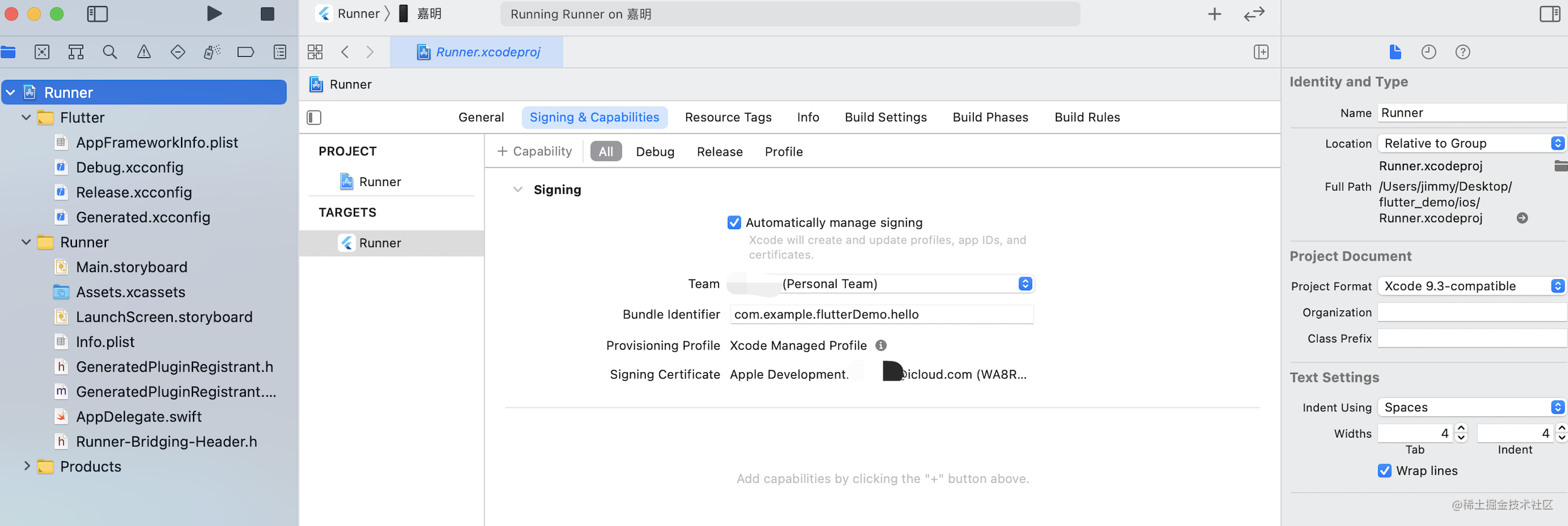This screenshot has width=1568, height=526.
Task: Open the Debug navigator
Action: (212, 52)
